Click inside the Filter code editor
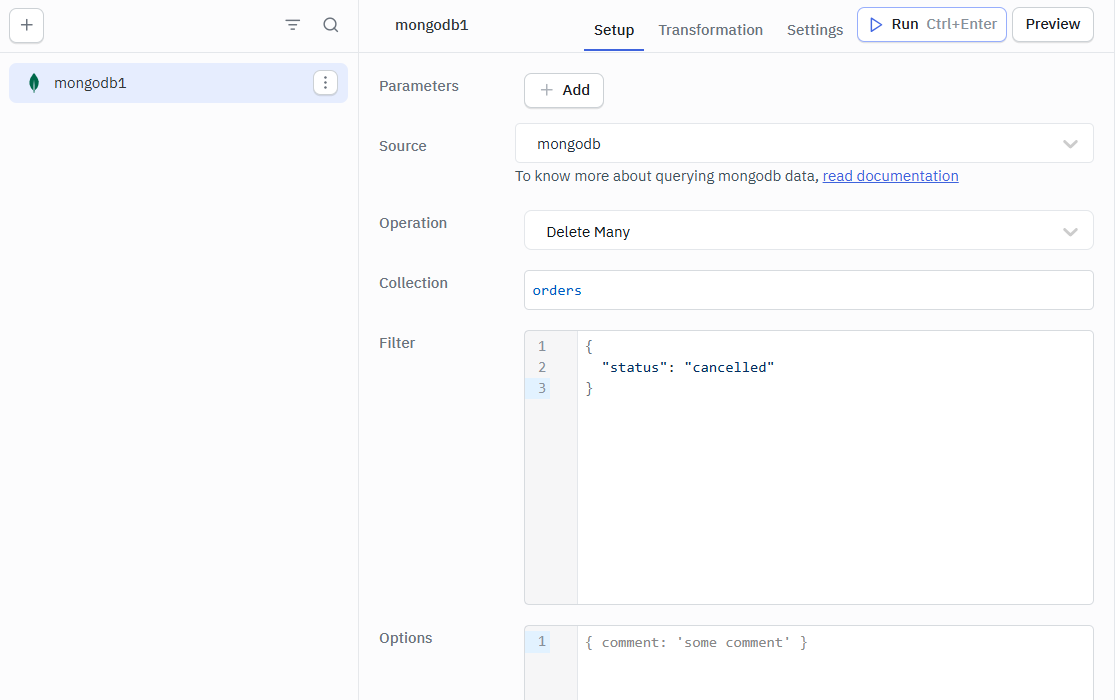The height and width of the screenshot is (700, 1115). pos(834,480)
